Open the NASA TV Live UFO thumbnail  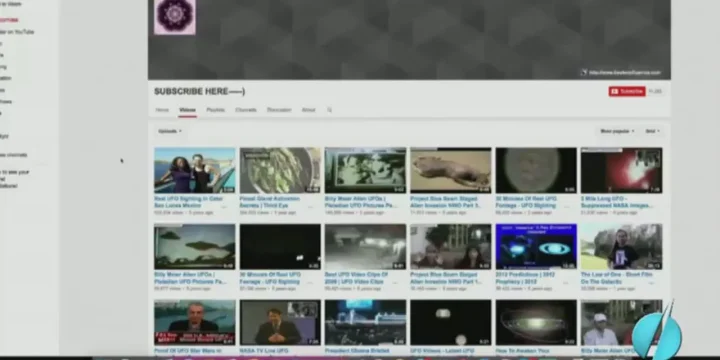point(280,322)
